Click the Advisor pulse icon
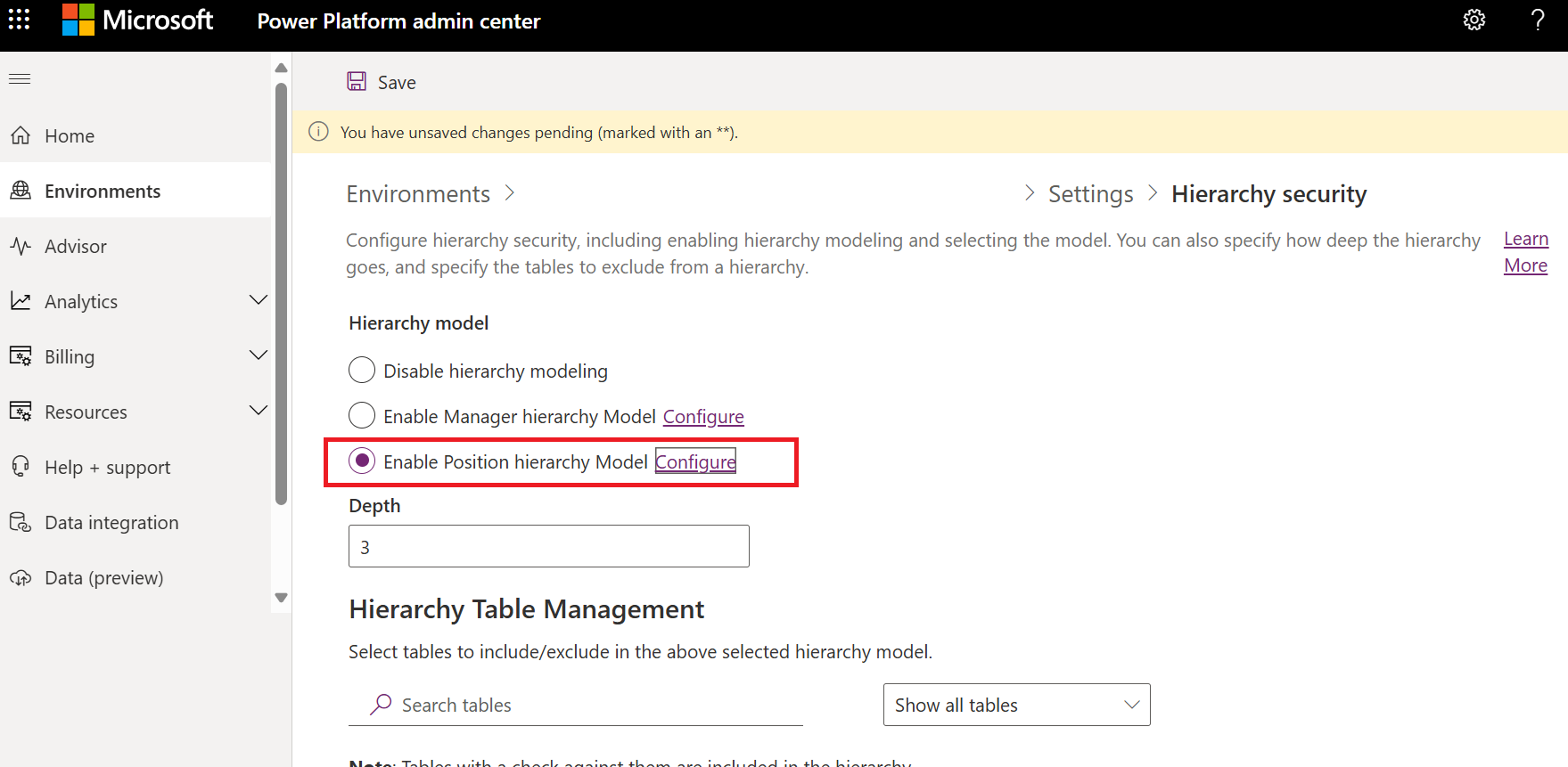This screenshot has height=767, width=1568. (21, 246)
